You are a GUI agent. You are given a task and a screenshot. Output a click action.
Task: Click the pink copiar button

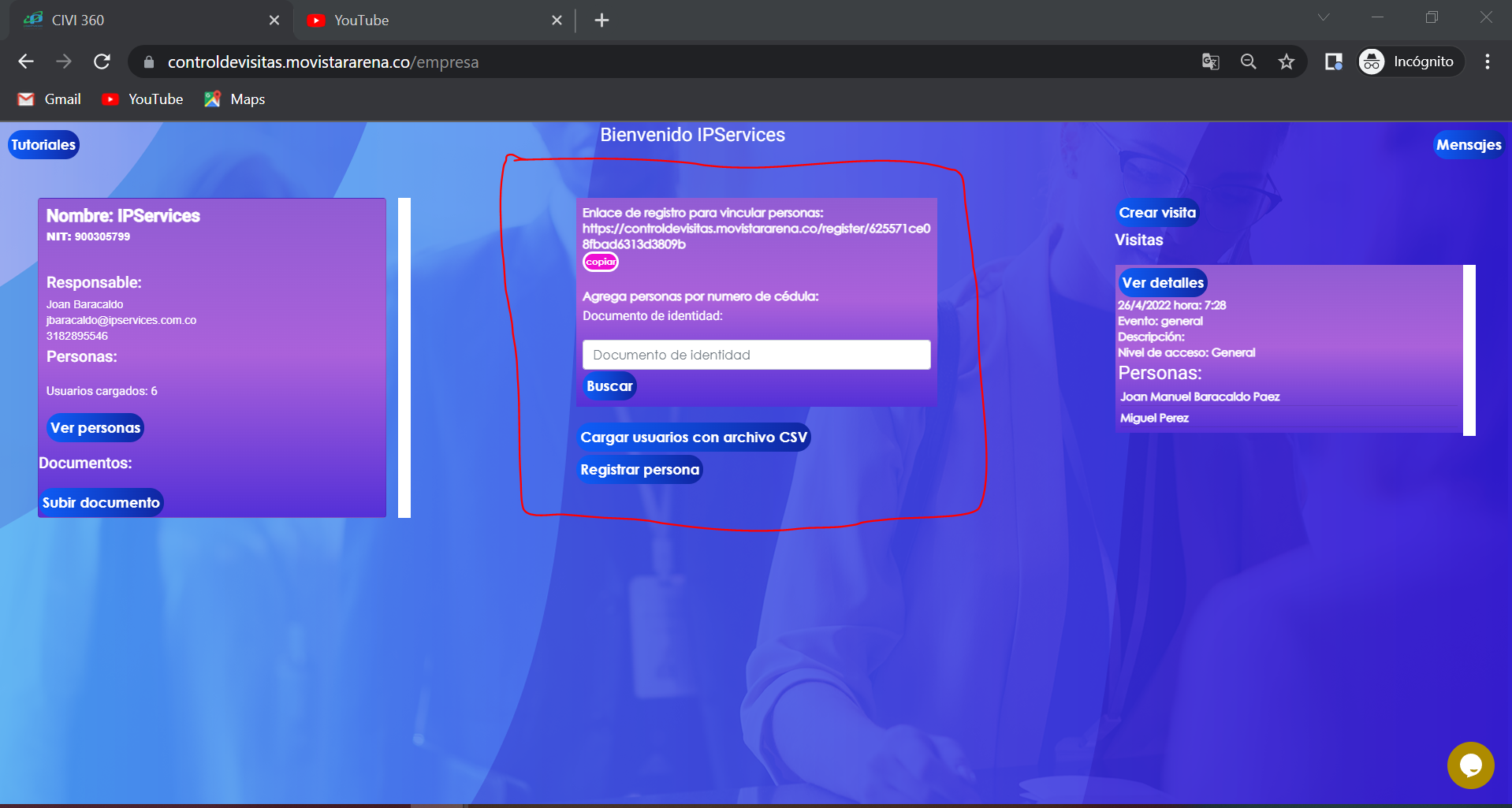601,262
